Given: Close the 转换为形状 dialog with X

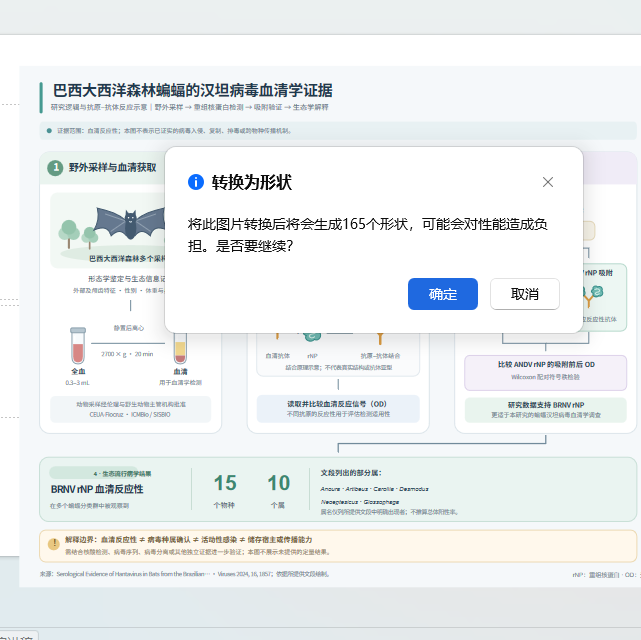Looking at the screenshot, I should click(548, 182).
